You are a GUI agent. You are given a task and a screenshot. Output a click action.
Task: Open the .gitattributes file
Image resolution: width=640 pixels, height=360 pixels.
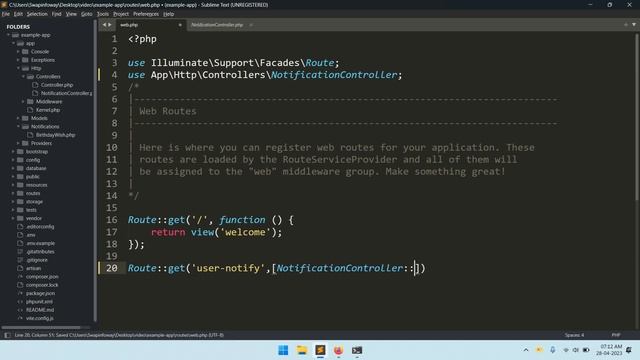click(x=40, y=251)
